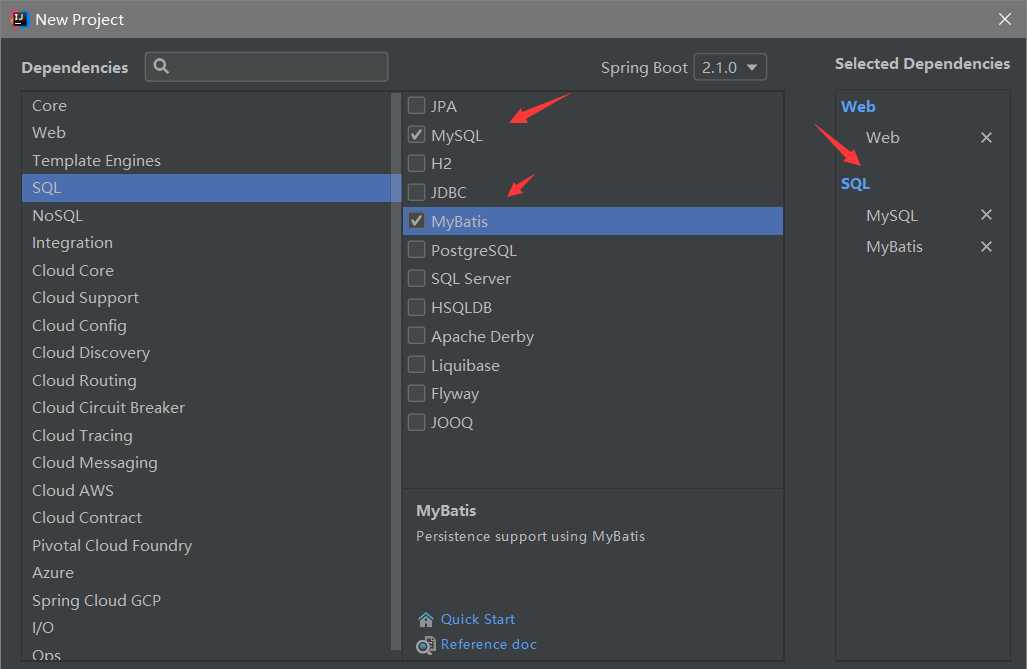Screen dimensions: 1027x669
Task: Enable the JDBC checkbox
Action: pos(417,192)
